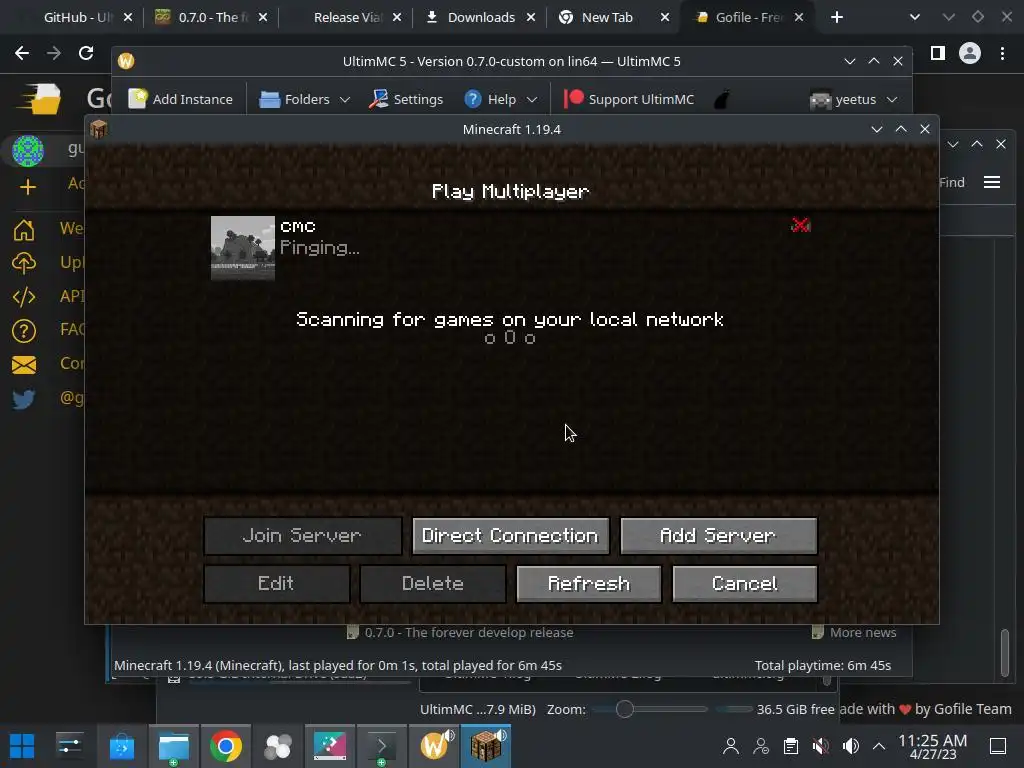Refresh the multiplayer server list
Image resolution: width=1024 pixels, height=768 pixels.
[x=588, y=584]
